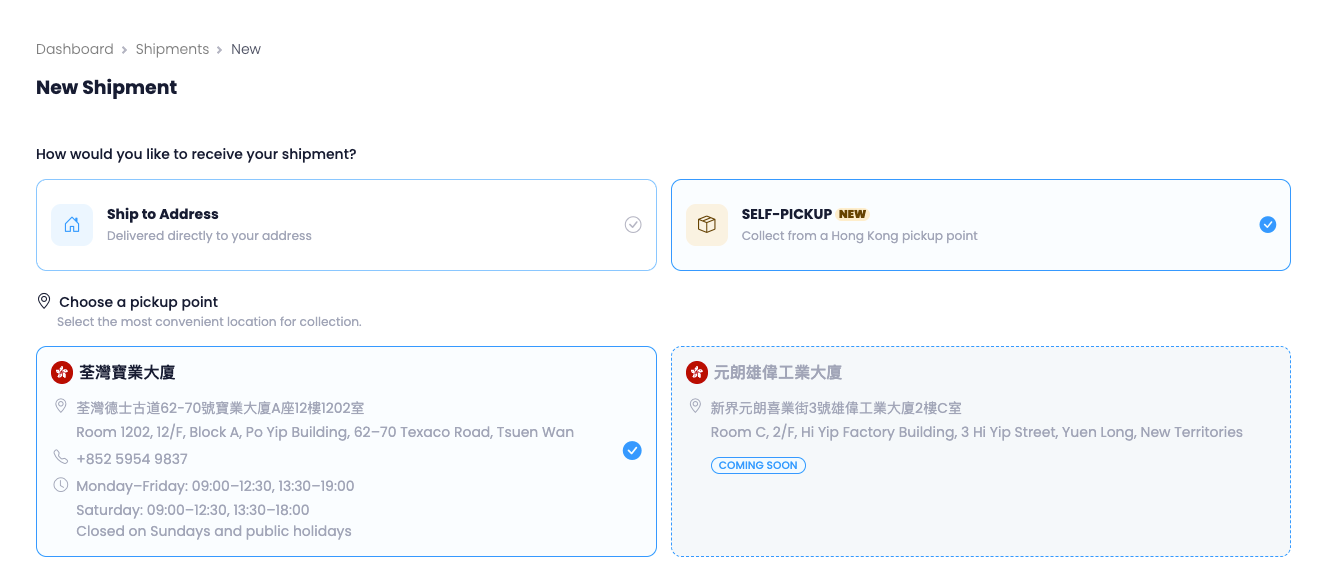Click the Saturday opening hours line
Image resolution: width=1323 pixels, height=578 pixels.
(x=193, y=509)
